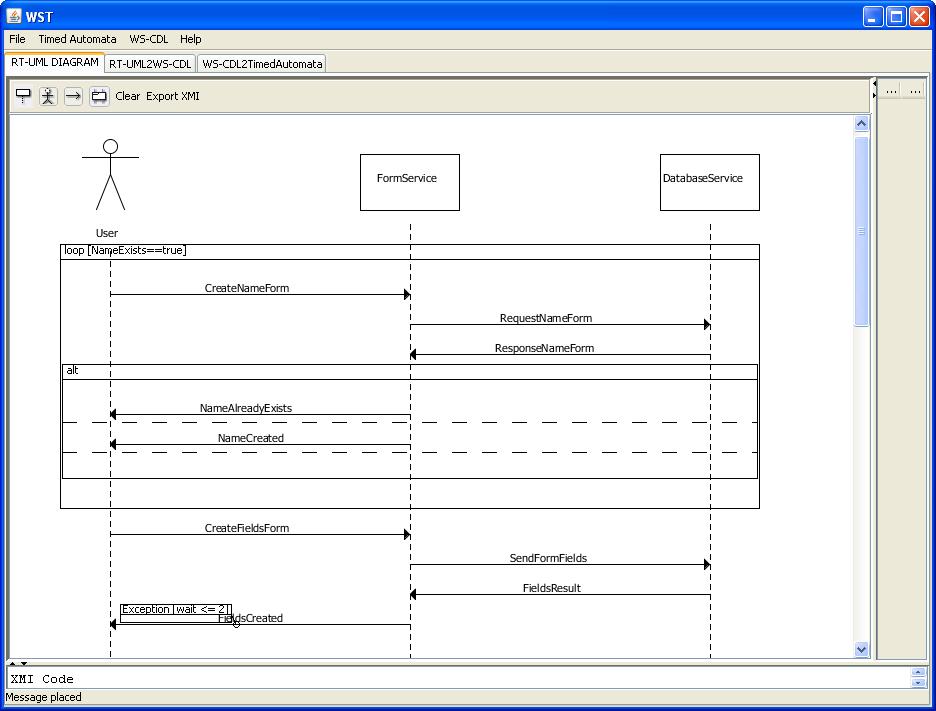Open the File menu

click(17, 39)
